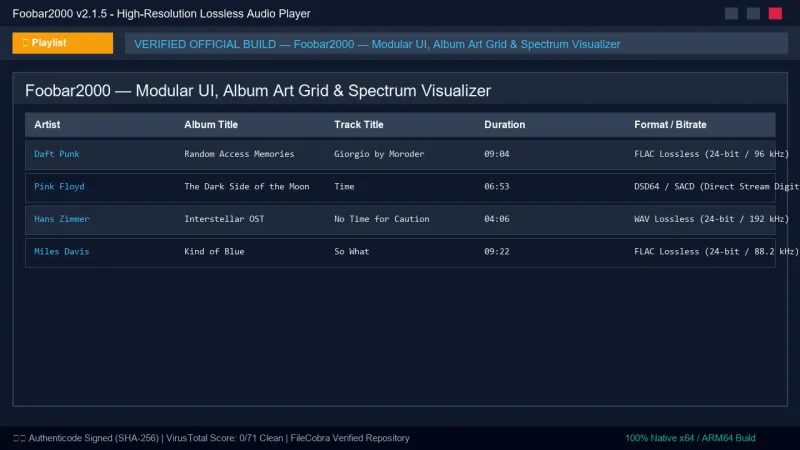
Task: Select the No Time for Caution track
Action: click(x=382, y=219)
